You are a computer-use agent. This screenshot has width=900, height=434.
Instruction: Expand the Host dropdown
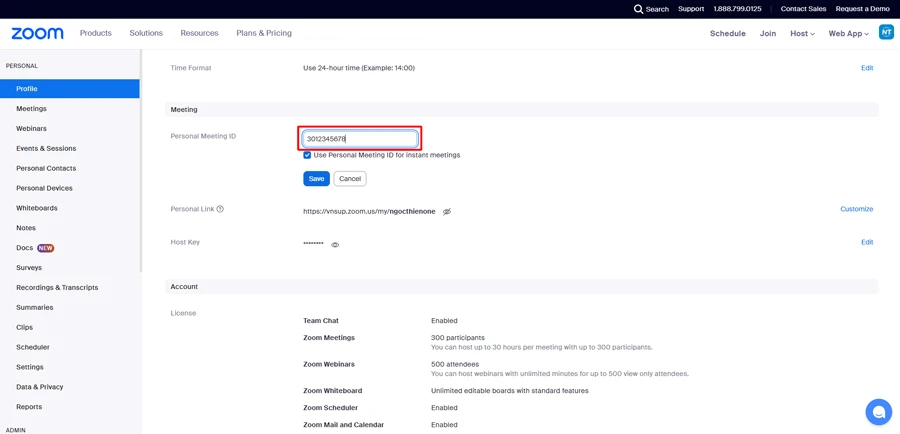coord(802,33)
